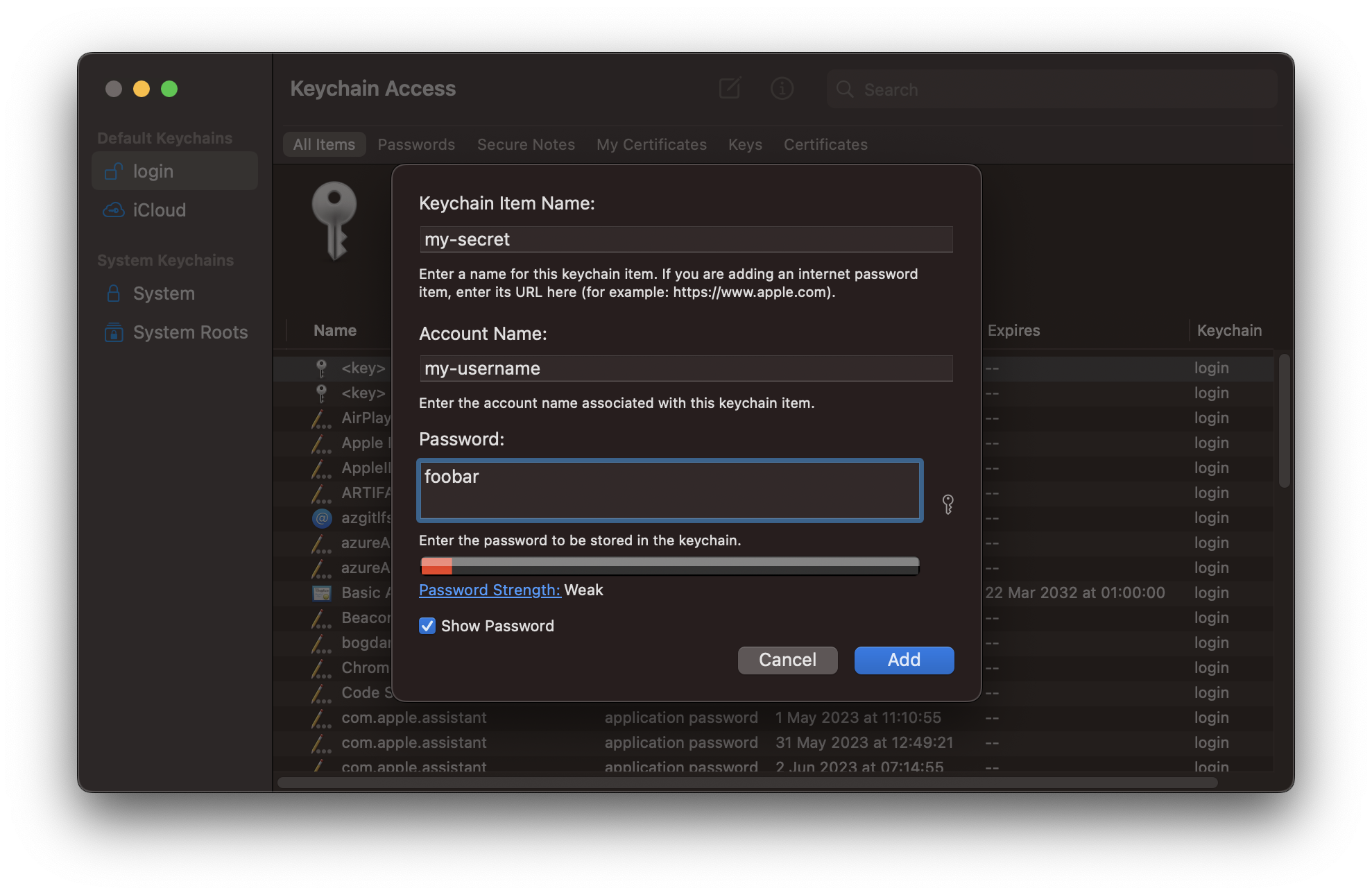1372x895 pixels.
Task: Click the AirPlay row pencil icon
Action: pyautogui.click(x=320, y=418)
